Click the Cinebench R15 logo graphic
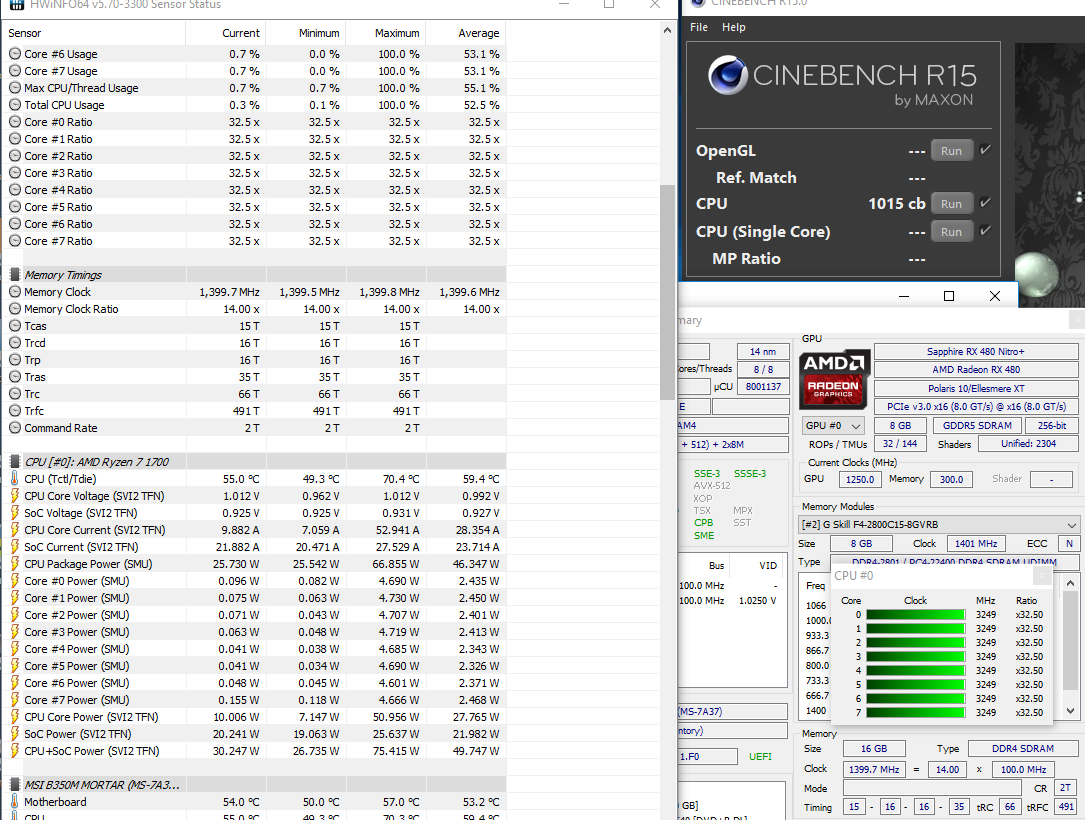Screen dimensions: 1085x820 pos(730,75)
